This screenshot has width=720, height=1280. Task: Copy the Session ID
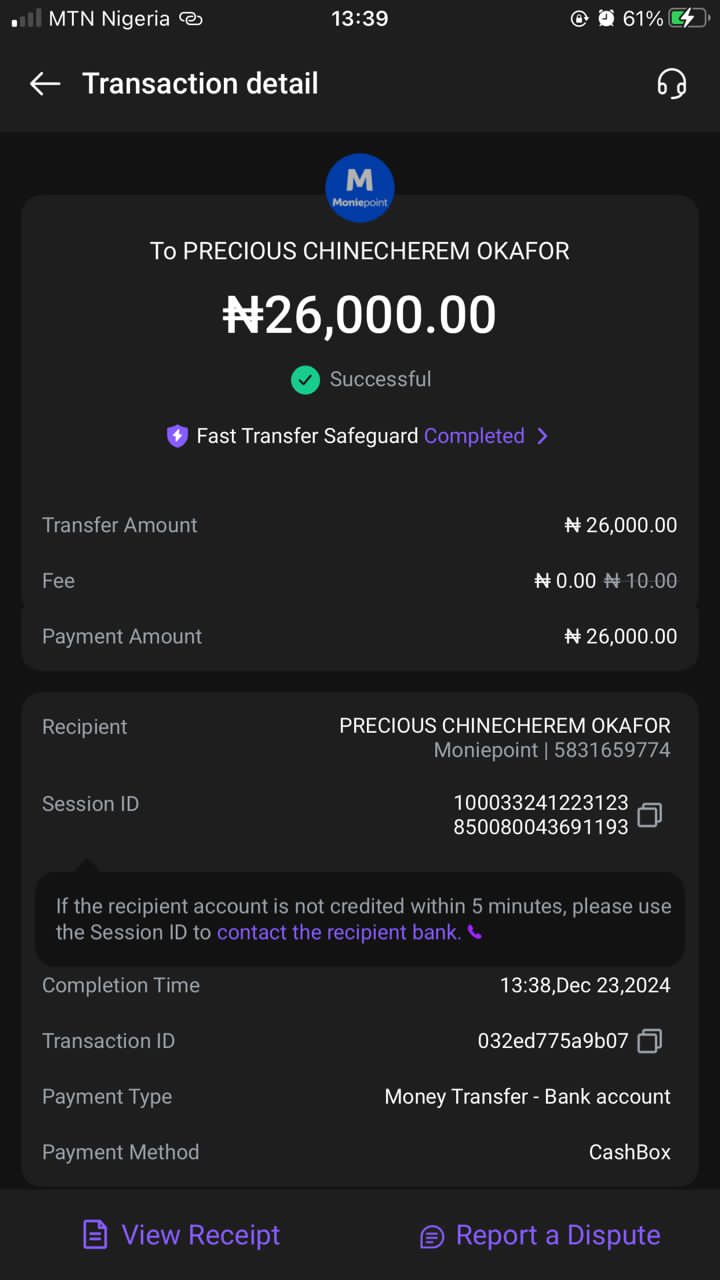(649, 815)
